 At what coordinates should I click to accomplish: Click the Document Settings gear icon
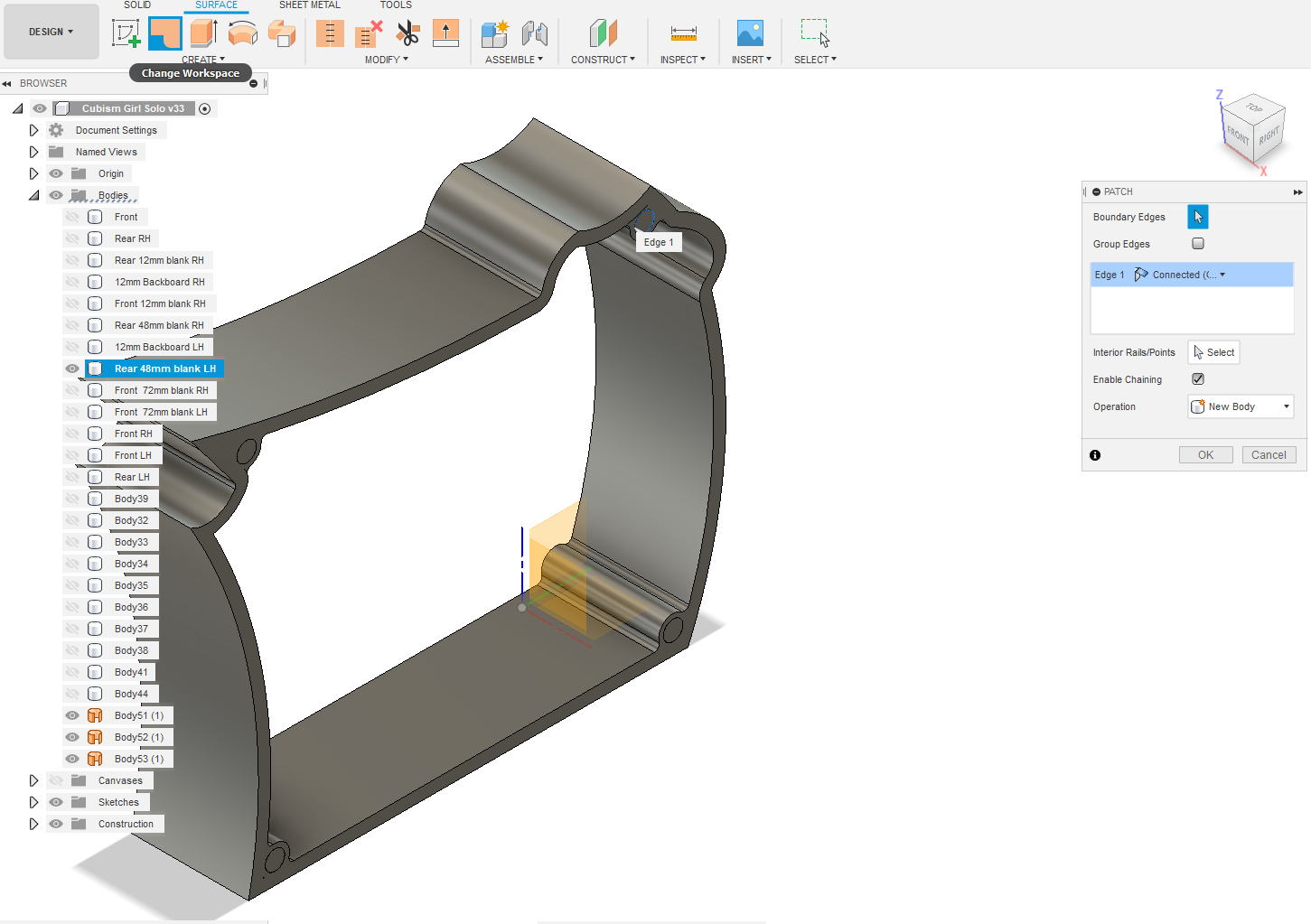56,130
